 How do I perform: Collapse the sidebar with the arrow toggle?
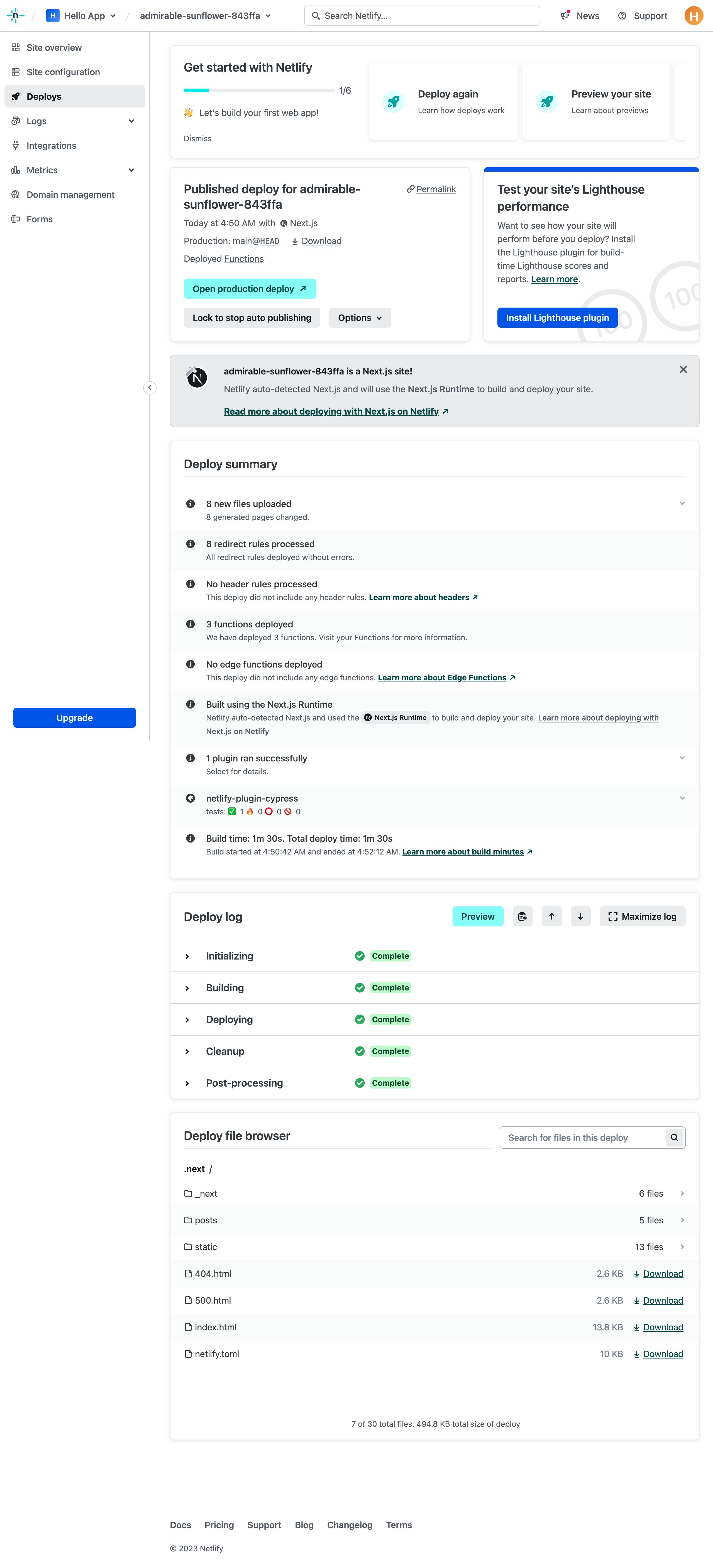150,388
